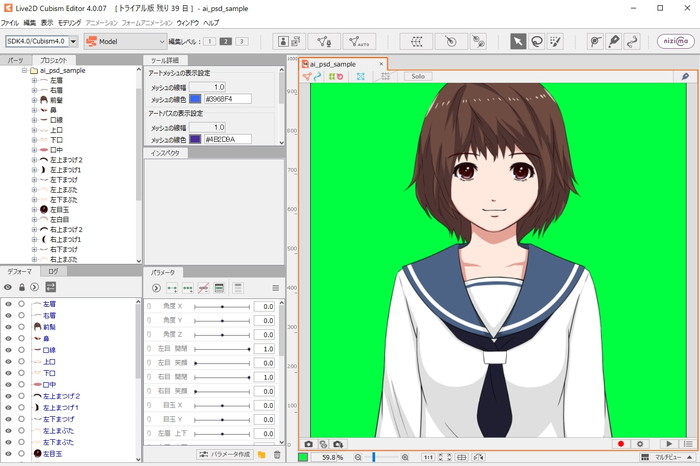Click the blue mesh line color swatch
Viewport: 700px width, 466px height.
195,99
